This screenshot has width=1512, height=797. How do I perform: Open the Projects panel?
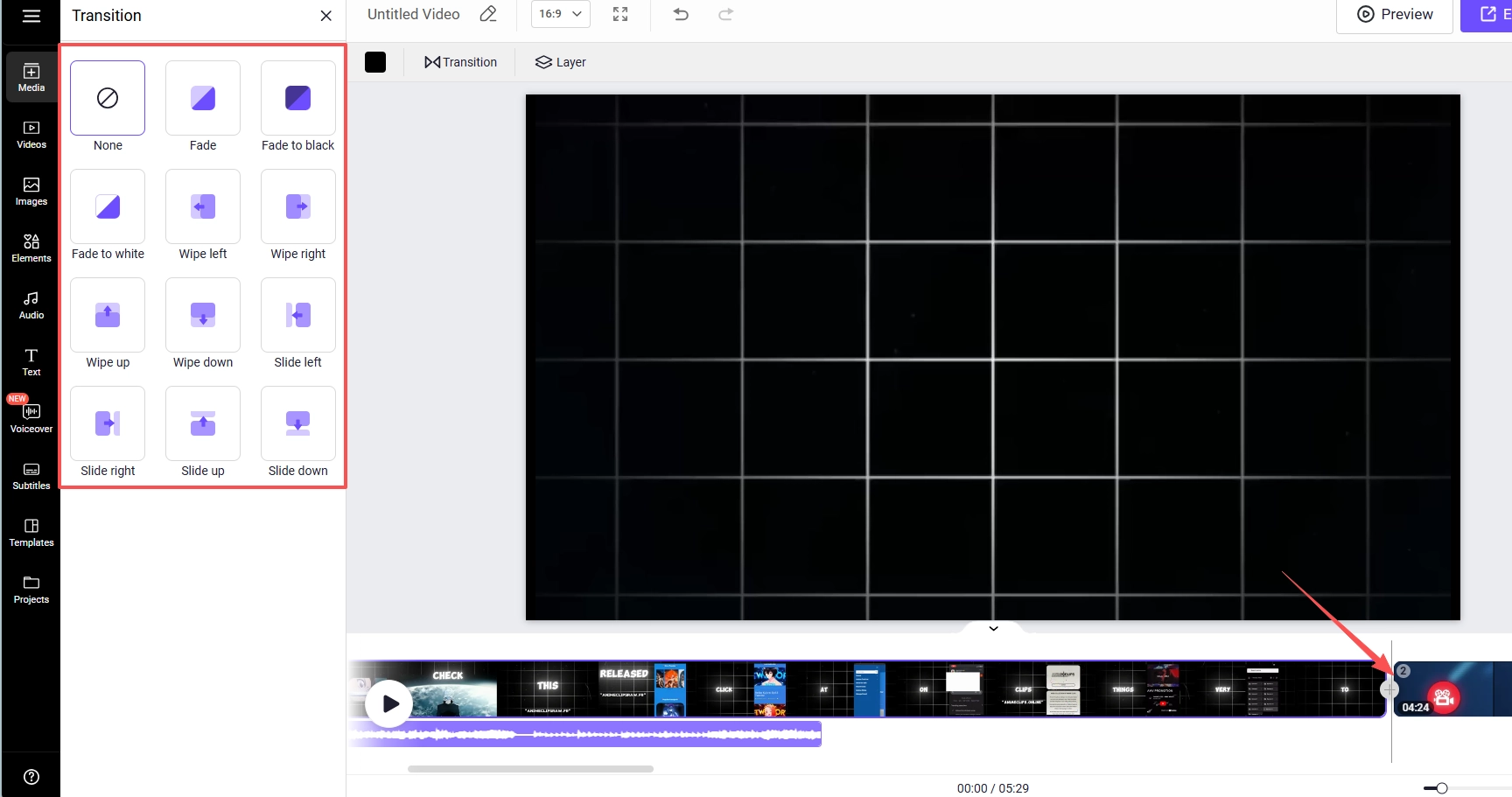click(x=31, y=589)
